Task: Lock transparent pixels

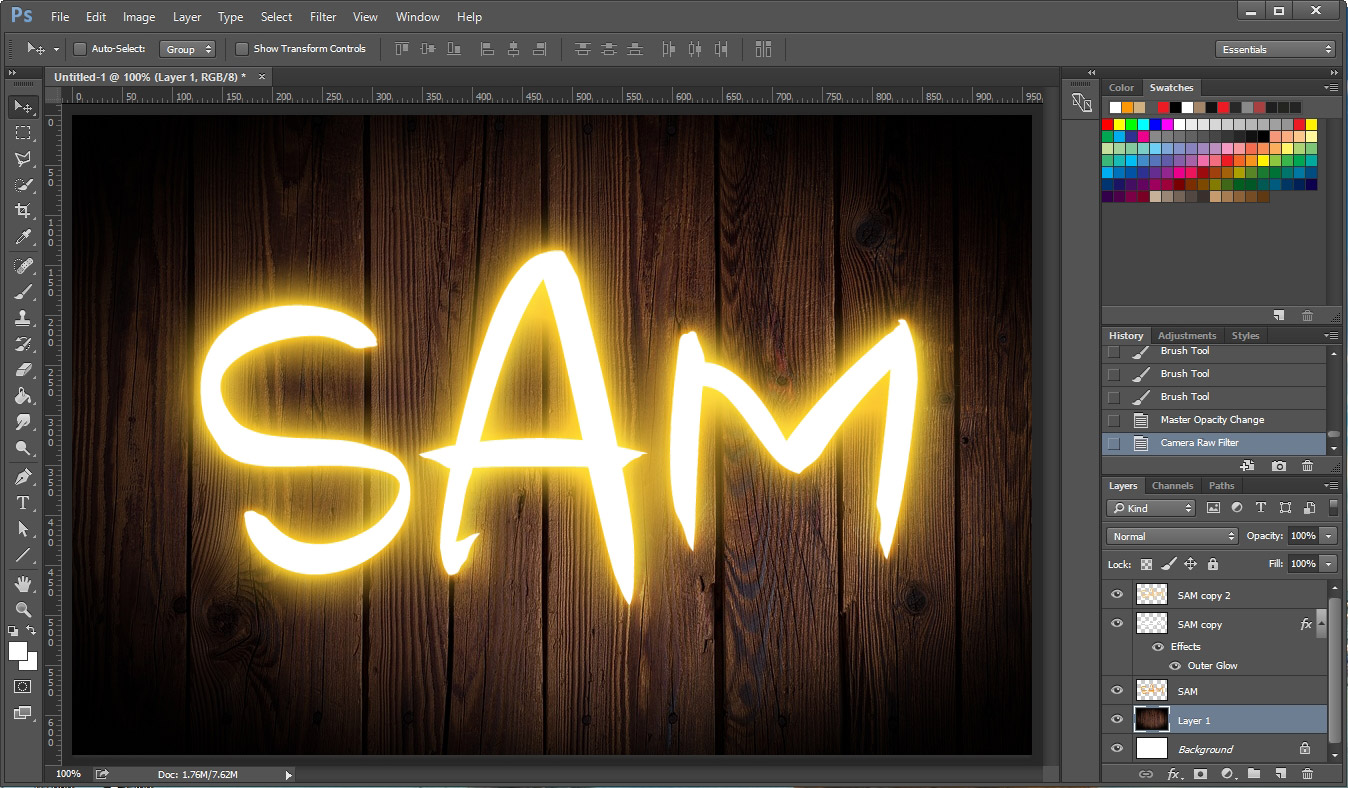Action: click(x=1146, y=564)
